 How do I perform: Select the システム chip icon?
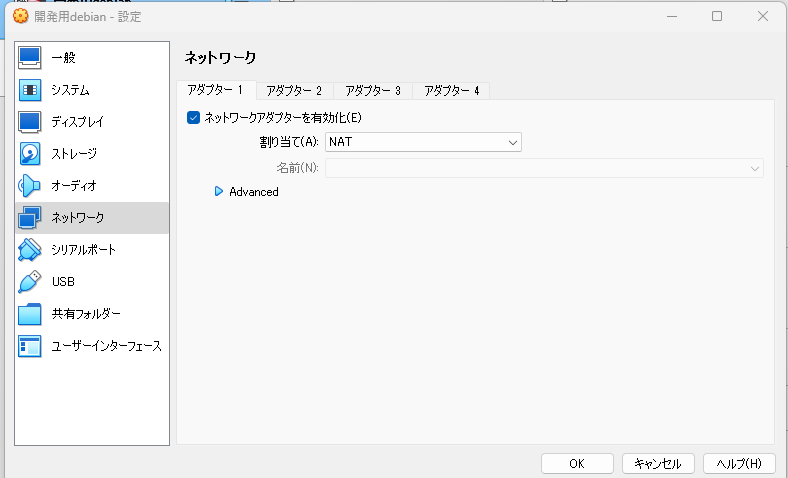pyautogui.click(x=30, y=90)
